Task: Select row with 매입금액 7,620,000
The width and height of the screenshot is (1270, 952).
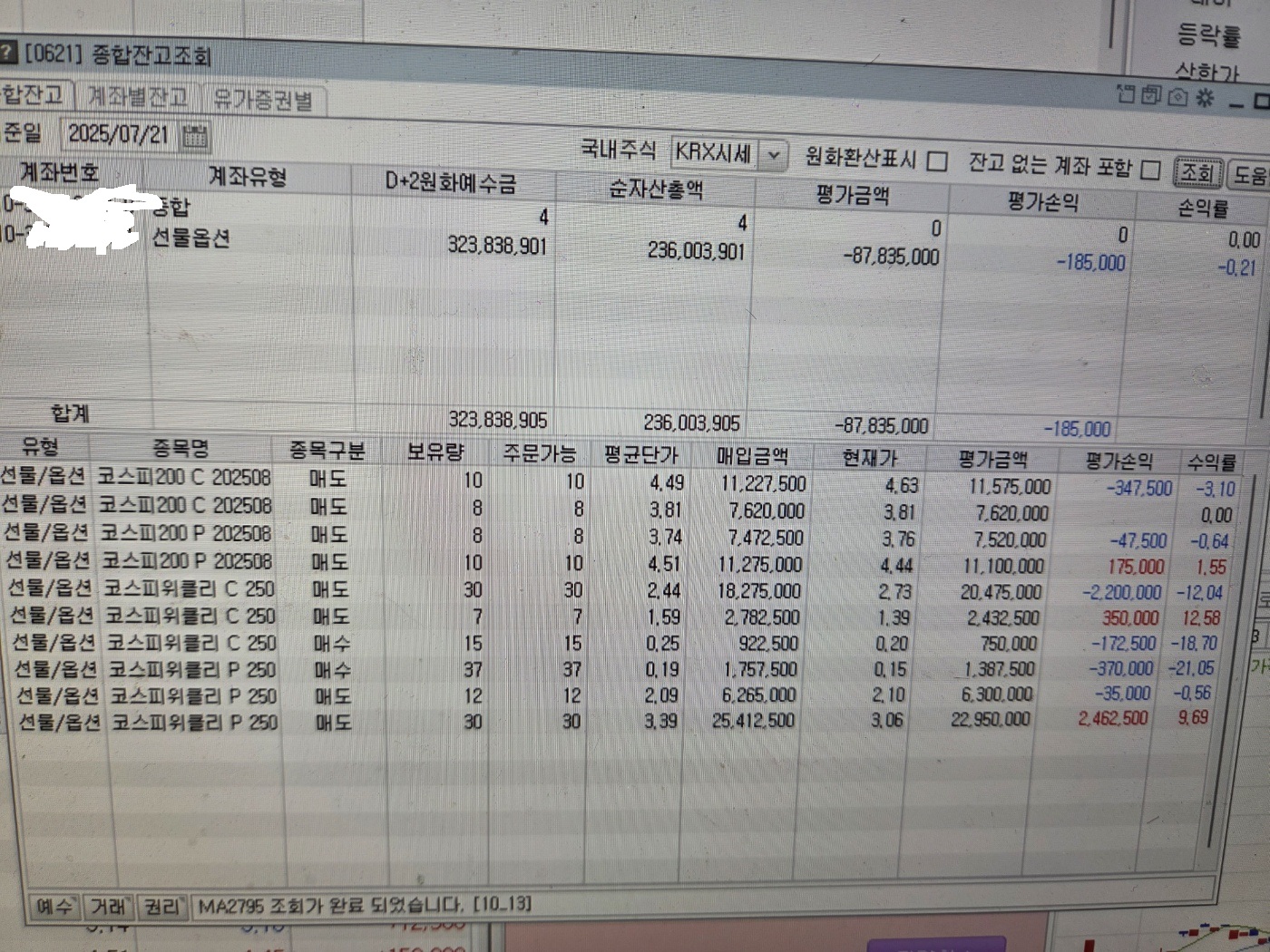Action: click(x=619, y=509)
